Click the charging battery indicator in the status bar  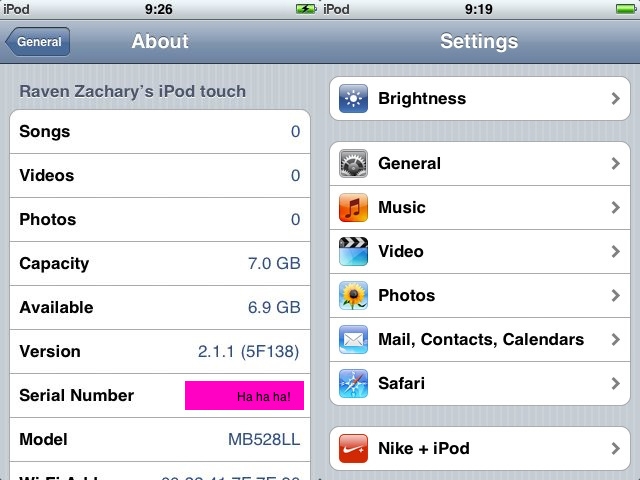click(x=306, y=9)
